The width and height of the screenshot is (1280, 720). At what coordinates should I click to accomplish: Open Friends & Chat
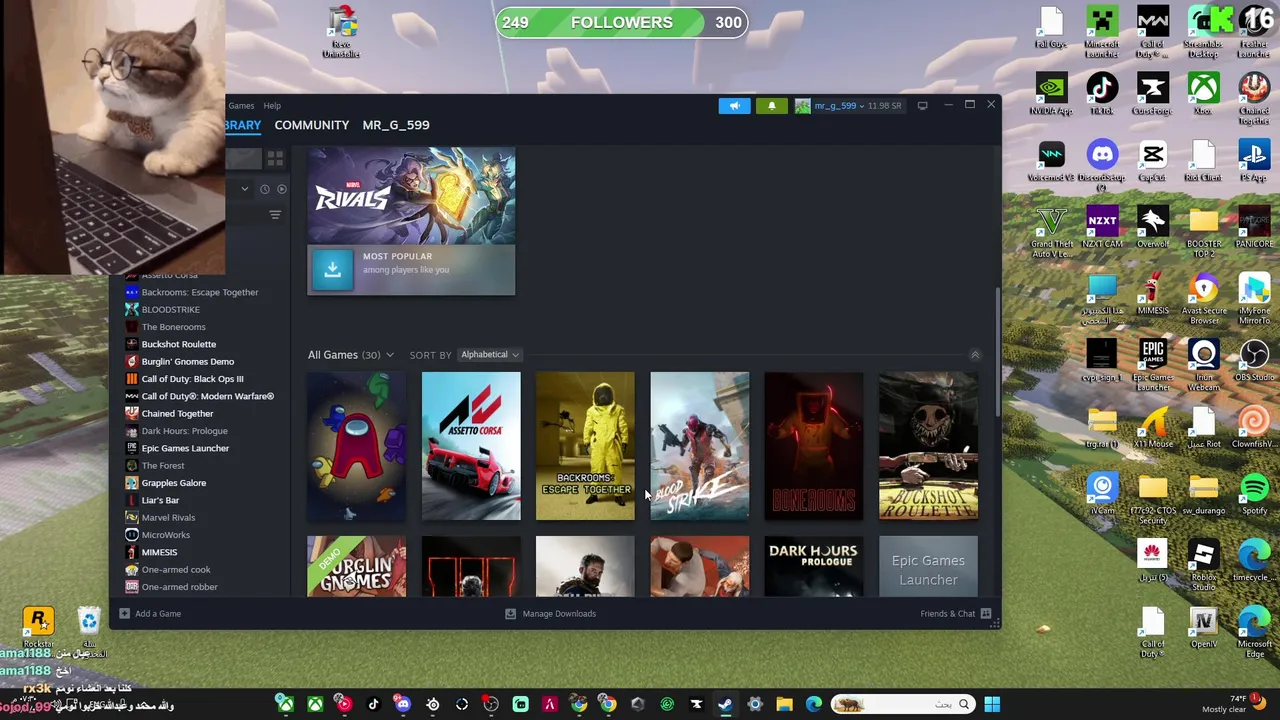click(955, 614)
